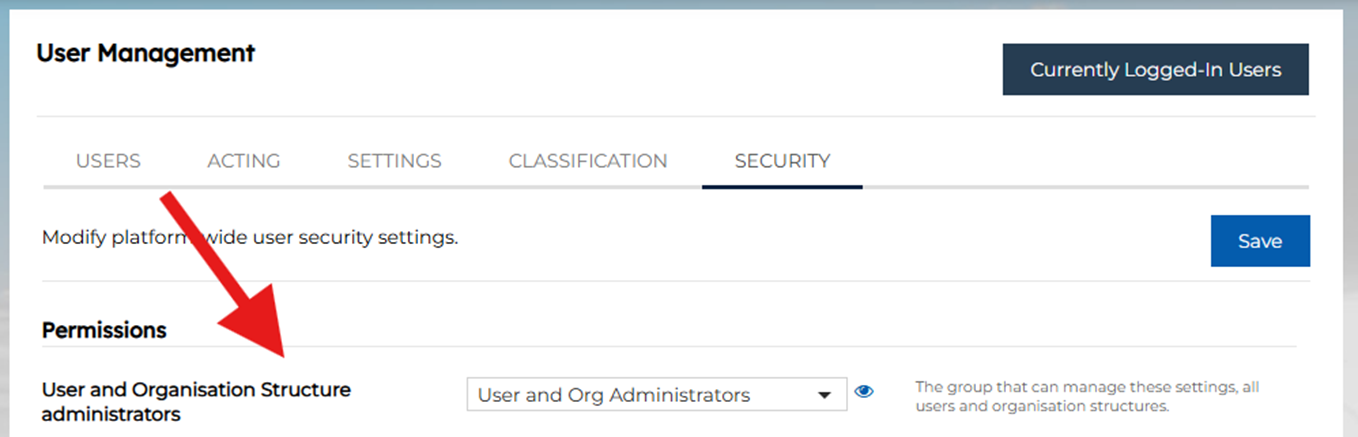Click the User Management page heading
The image size is (1358, 437).
[145, 53]
